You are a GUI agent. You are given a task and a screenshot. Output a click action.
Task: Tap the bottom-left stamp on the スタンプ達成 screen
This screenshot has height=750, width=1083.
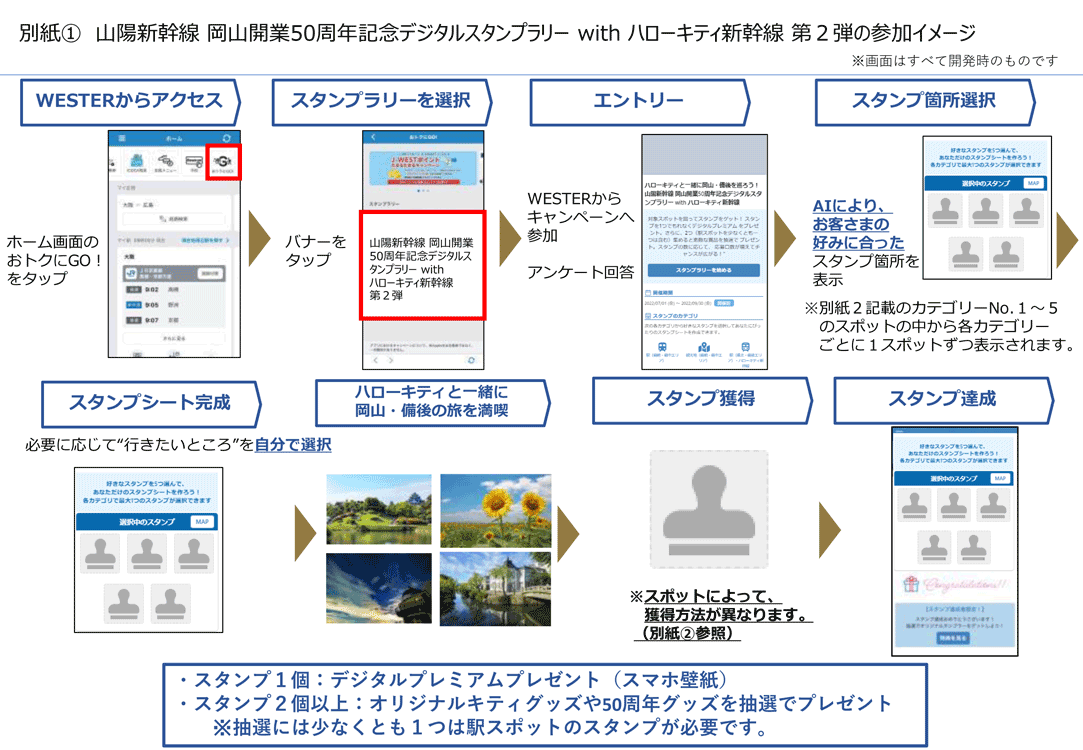click(x=935, y=547)
